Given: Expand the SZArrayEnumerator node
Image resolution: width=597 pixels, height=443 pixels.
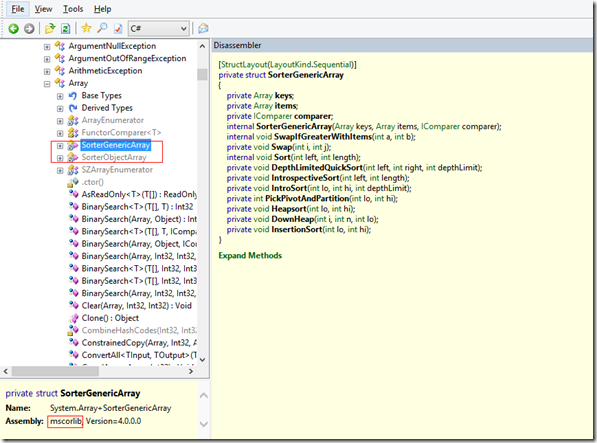Looking at the screenshot, I should tap(60, 171).
